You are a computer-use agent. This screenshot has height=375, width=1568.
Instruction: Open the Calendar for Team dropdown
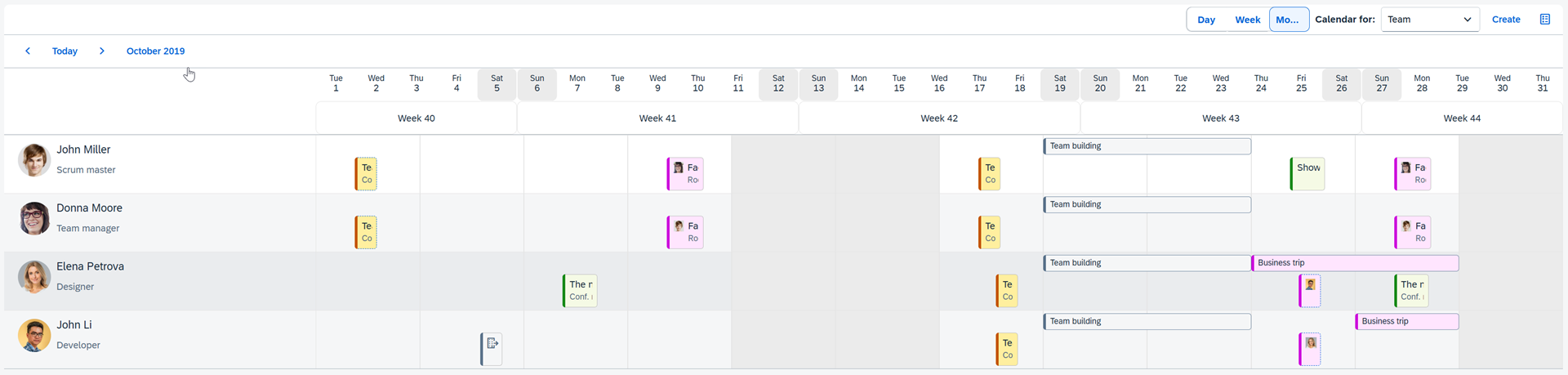tap(1429, 20)
